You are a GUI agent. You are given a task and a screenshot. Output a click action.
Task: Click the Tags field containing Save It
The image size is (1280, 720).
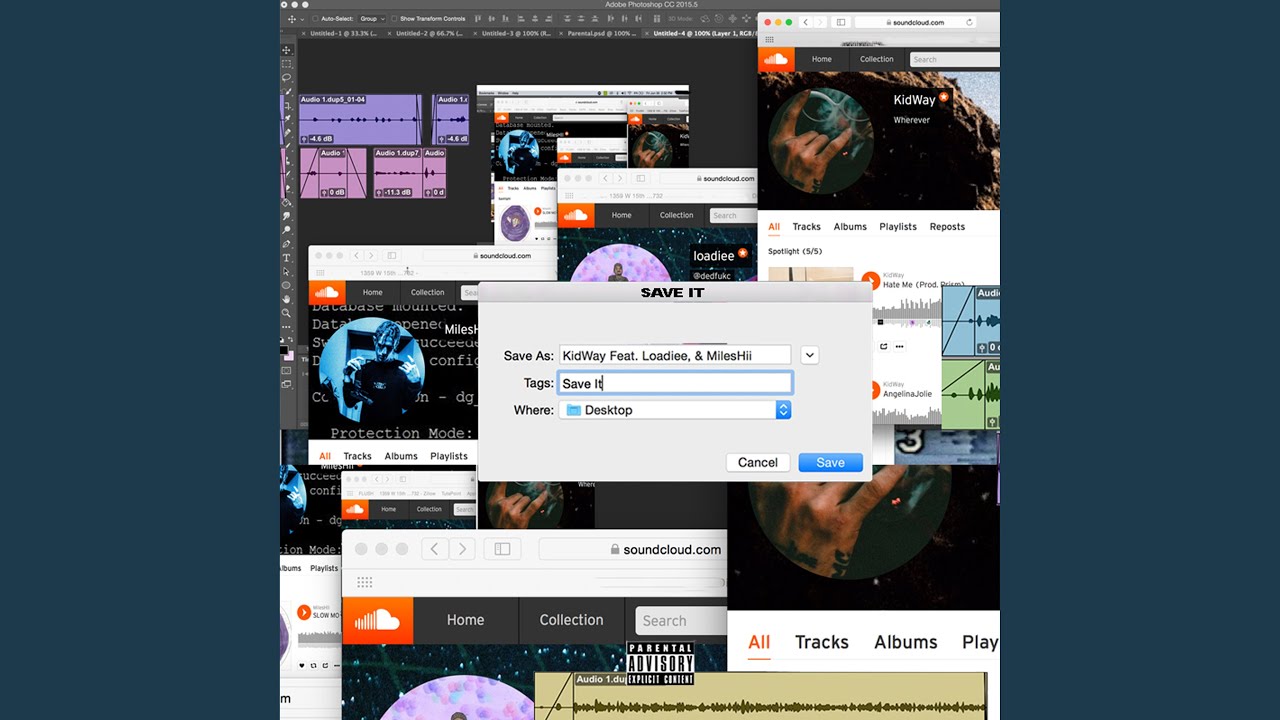click(674, 383)
